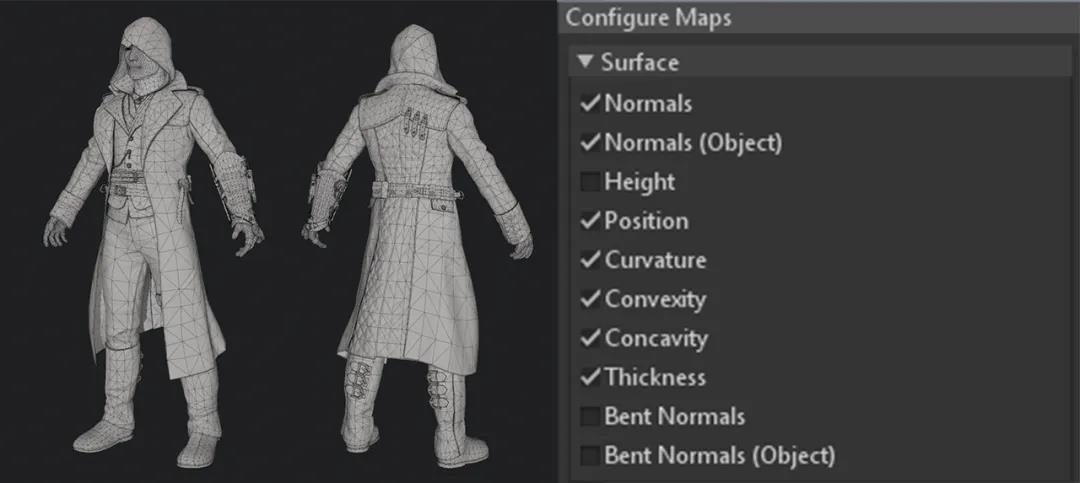1080x483 pixels.
Task: Uncheck the Curvature map checkbox
Action: click(590, 260)
